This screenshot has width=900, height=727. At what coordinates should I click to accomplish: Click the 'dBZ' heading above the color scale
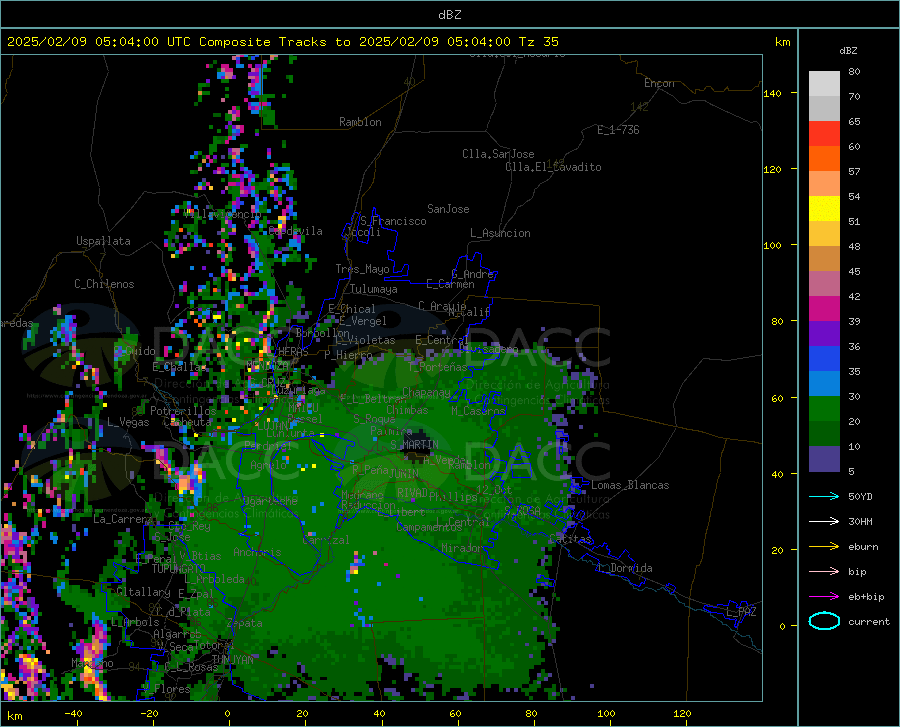848,50
